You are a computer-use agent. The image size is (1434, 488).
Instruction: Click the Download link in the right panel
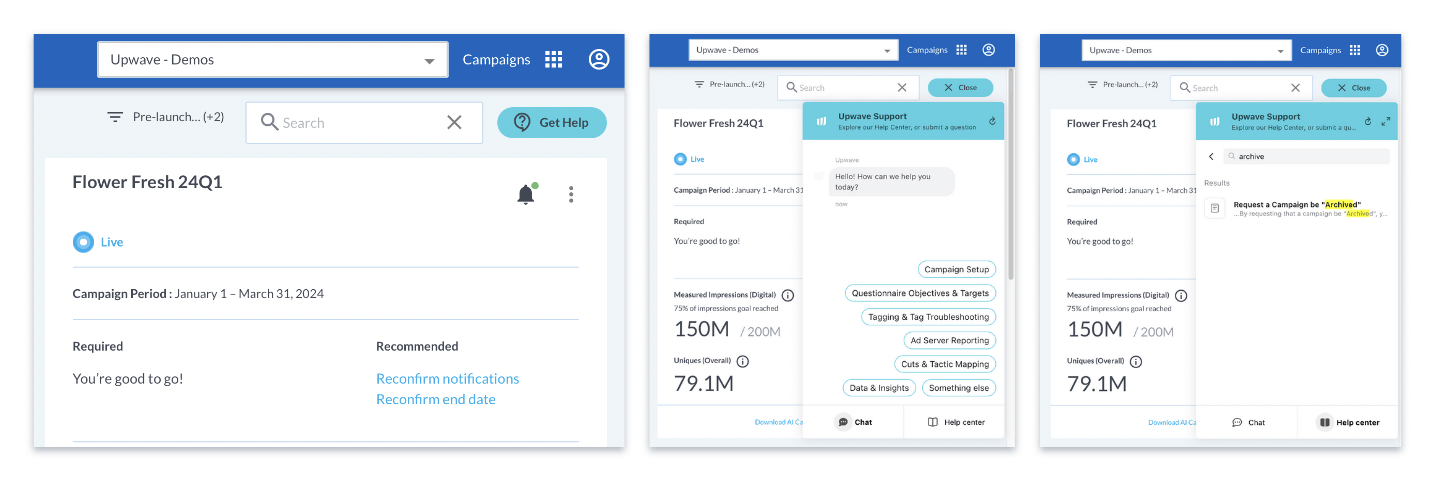[x=1171, y=423]
